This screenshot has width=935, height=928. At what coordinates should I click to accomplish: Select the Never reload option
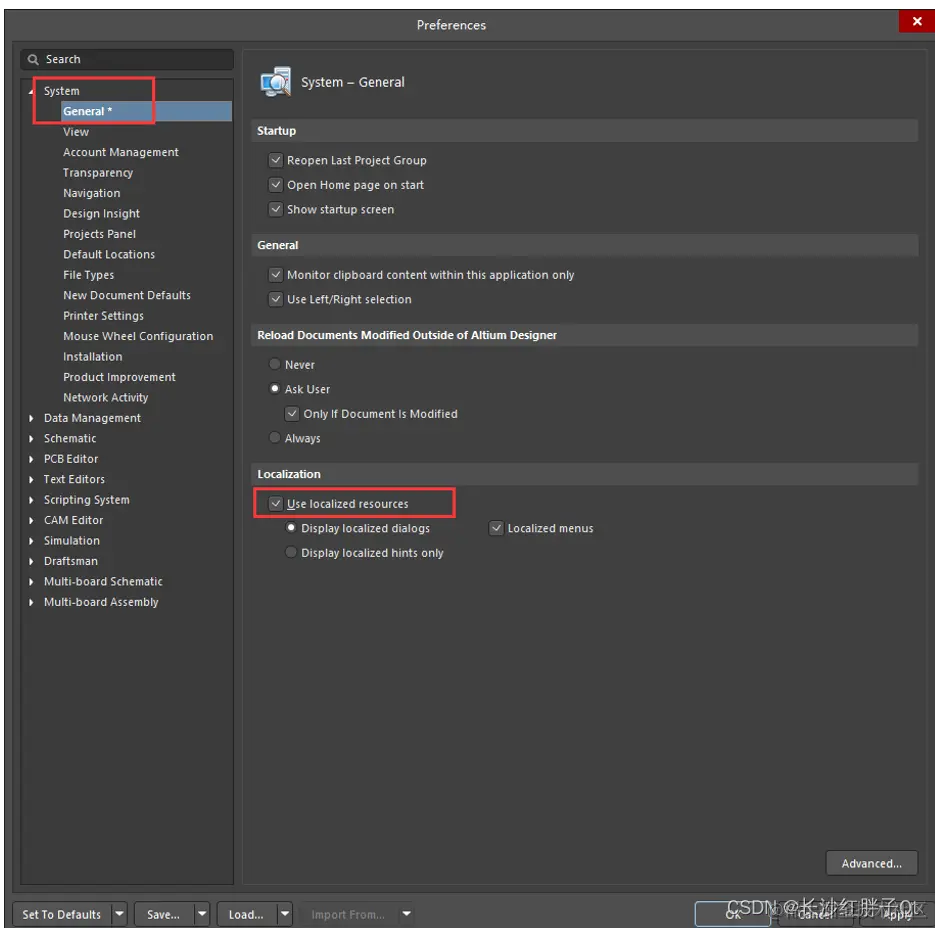(x=274, y=364)
